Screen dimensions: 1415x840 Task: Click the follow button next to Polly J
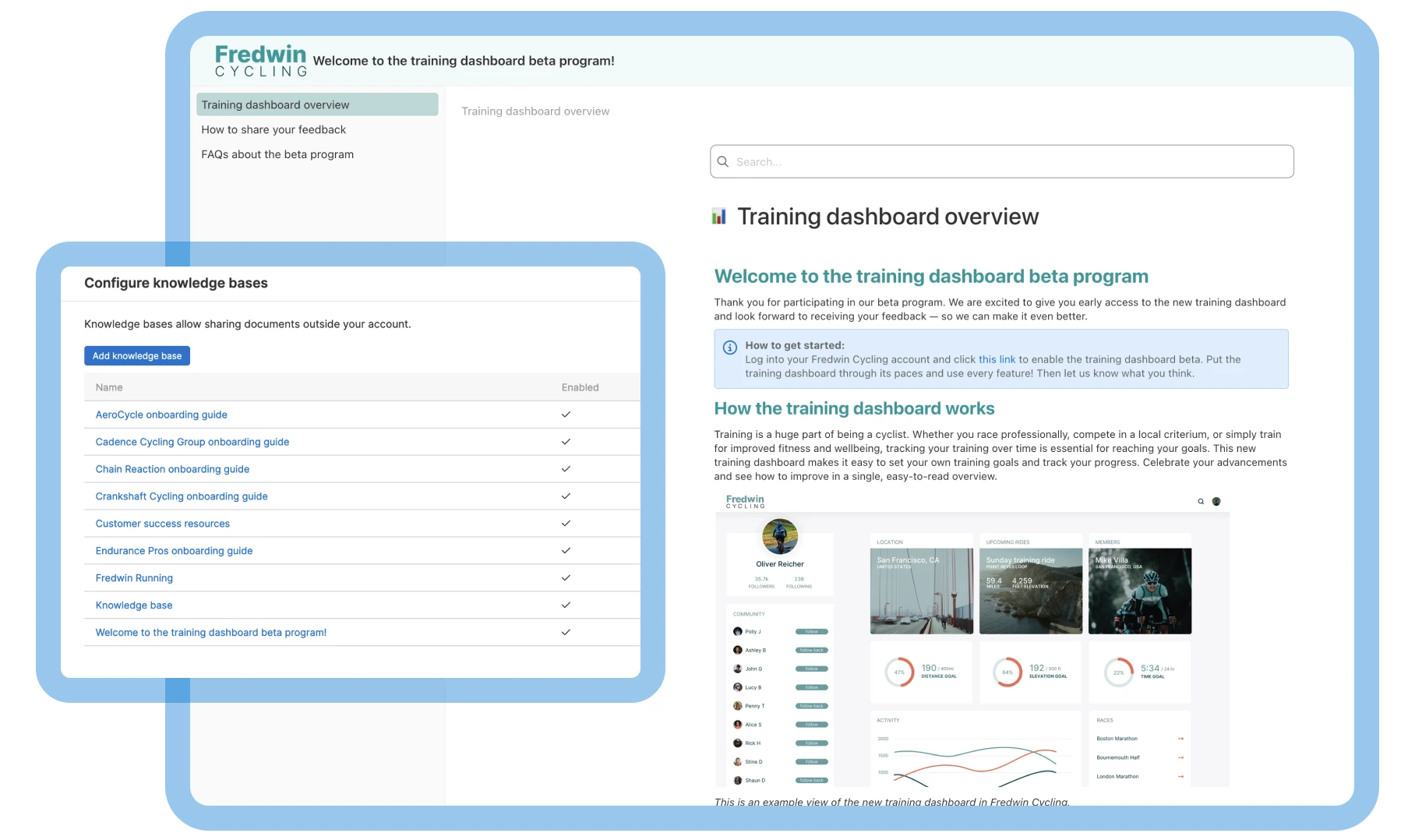tap(812, 631)
